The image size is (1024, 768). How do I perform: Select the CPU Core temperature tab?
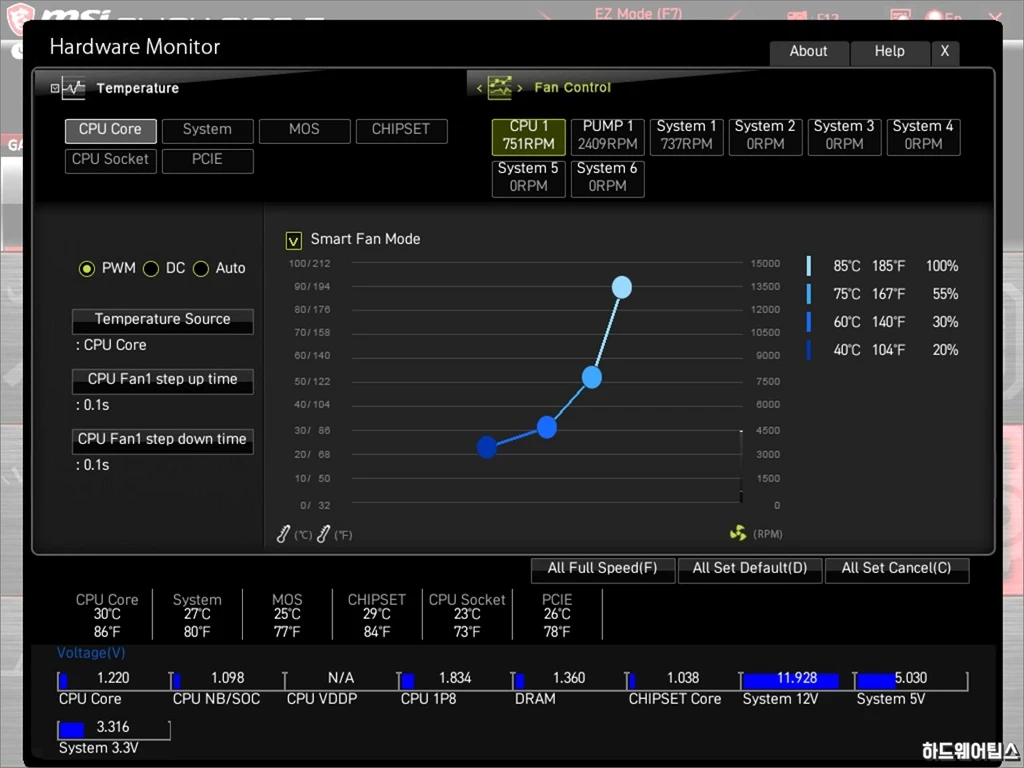pos(110,130)
